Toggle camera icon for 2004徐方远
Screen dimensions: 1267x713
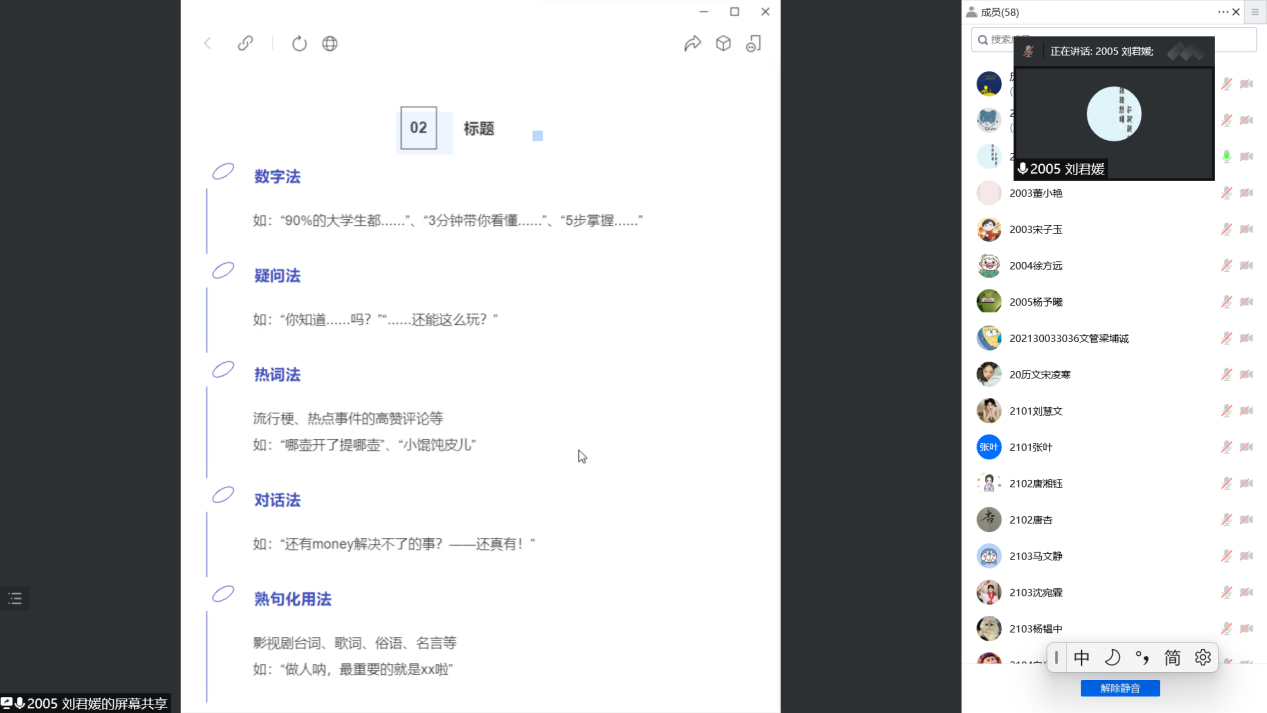tap(1246, 265)
